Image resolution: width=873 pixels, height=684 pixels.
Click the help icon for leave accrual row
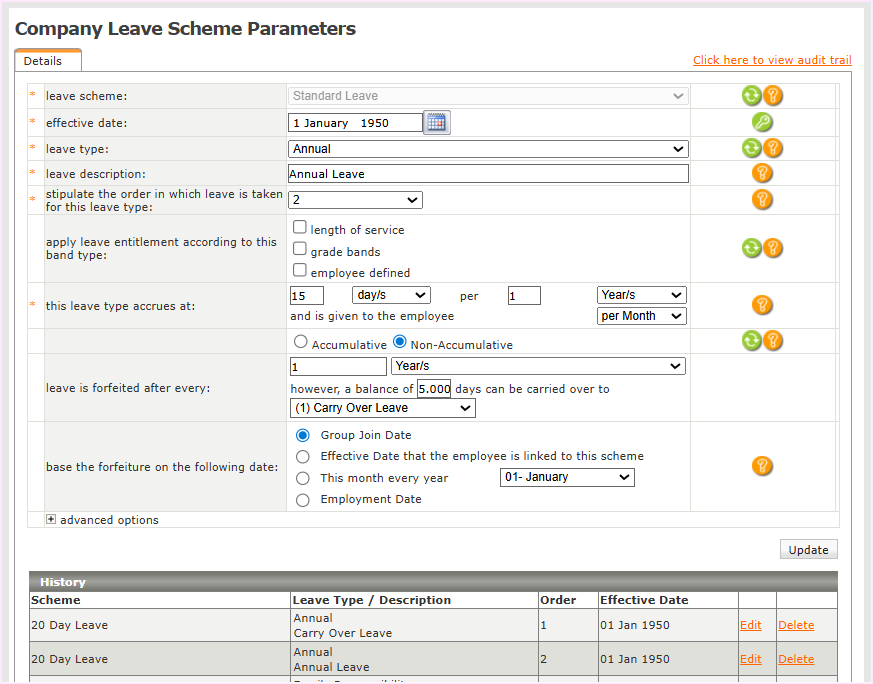[x=762, y=305]
